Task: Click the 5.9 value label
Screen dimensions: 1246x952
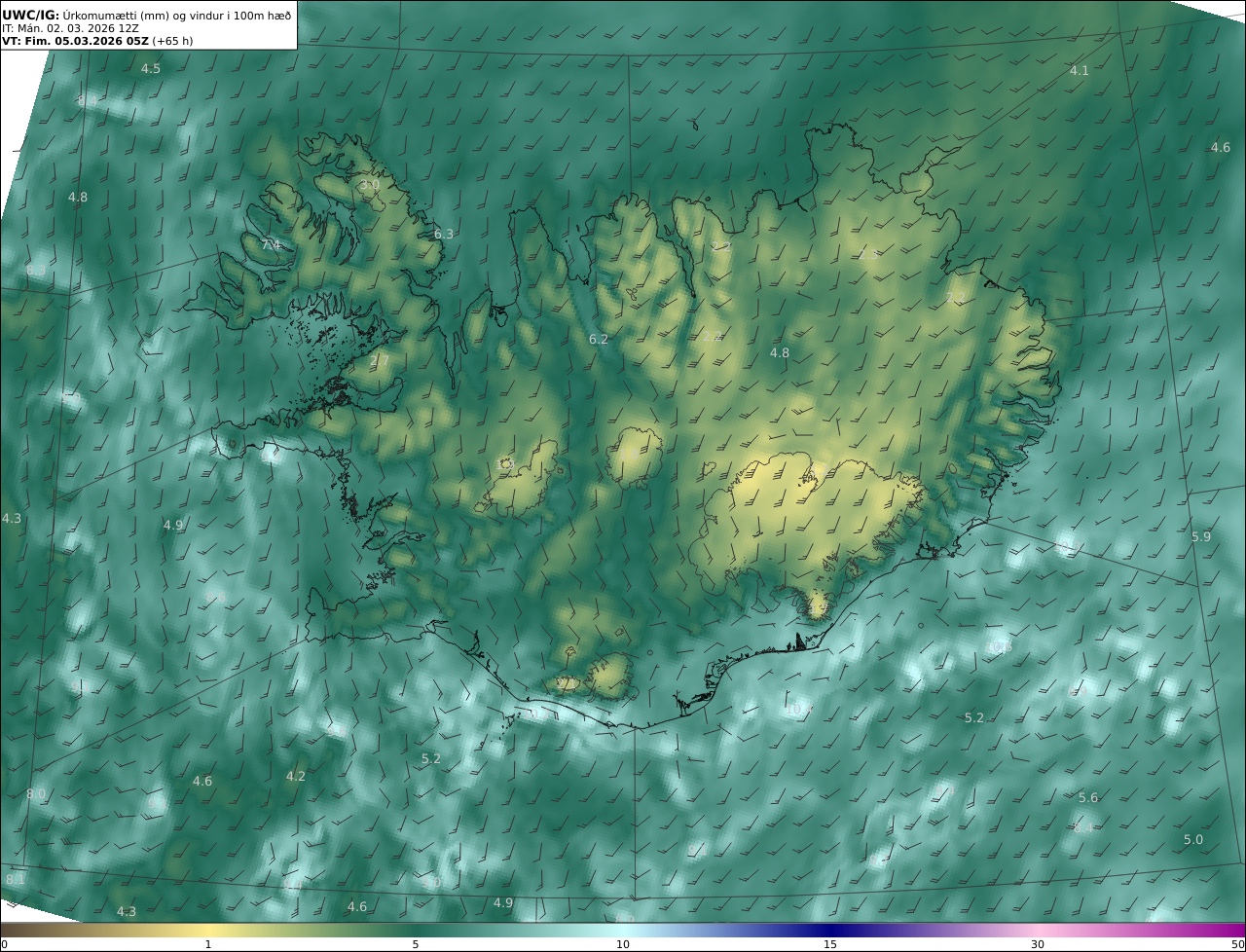Action: (1201, 536)
